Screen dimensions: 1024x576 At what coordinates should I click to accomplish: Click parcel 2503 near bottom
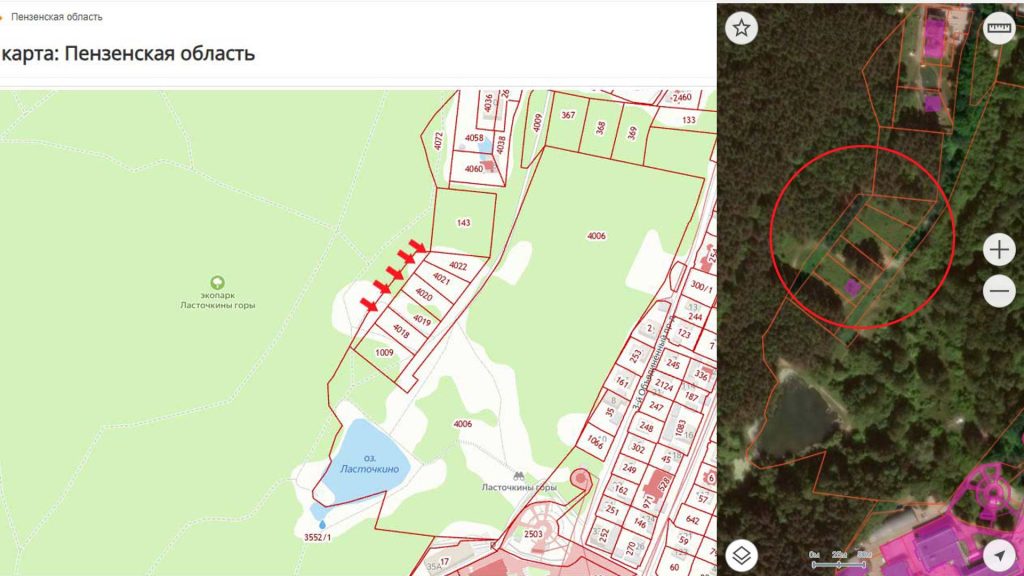(533, 534)
